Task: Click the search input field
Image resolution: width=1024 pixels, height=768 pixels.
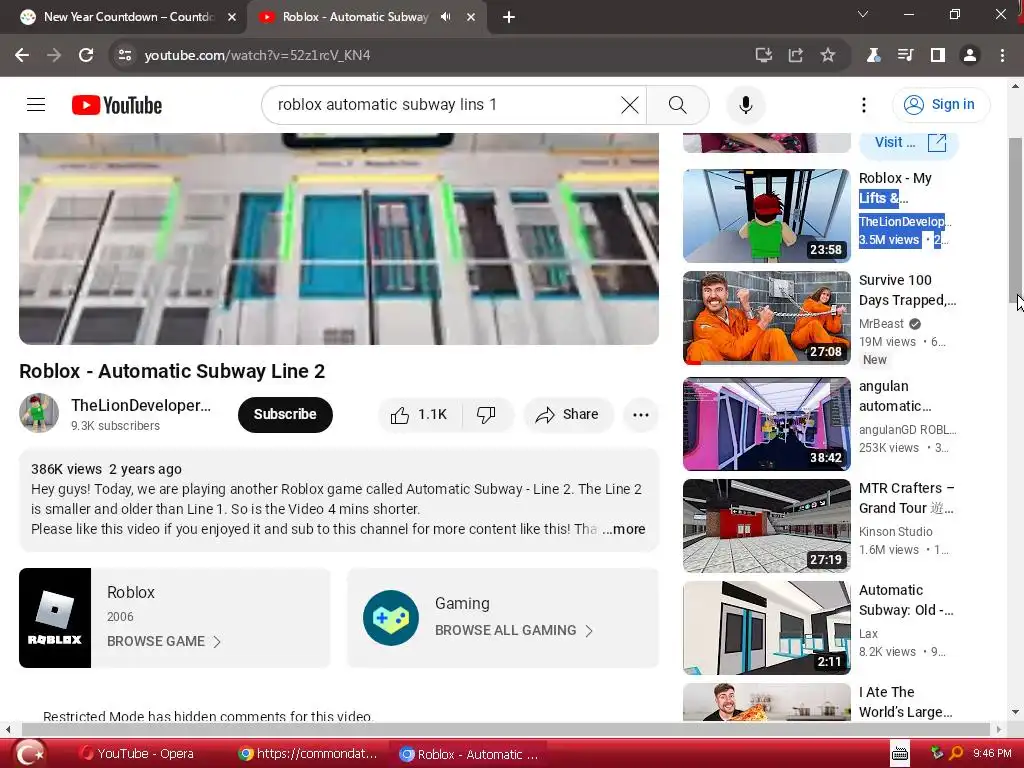Action: pyautogui.click(x=446, y=104)
